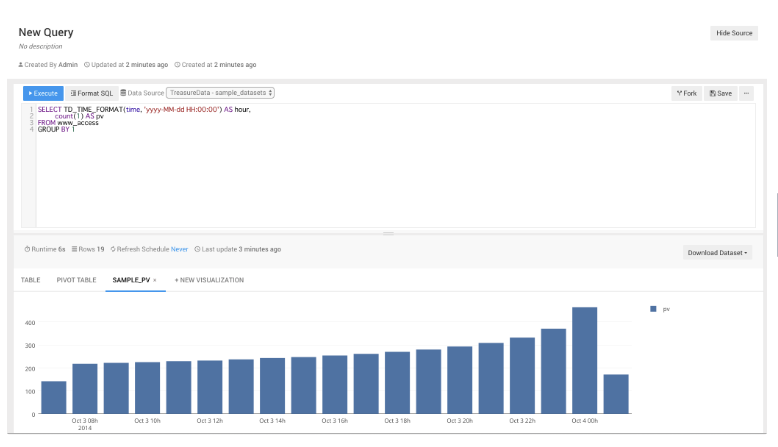Open the SAMPLE_PV tab arrow menu
The height and width of the screenshot is (447, 778).
tap(154, 281)
